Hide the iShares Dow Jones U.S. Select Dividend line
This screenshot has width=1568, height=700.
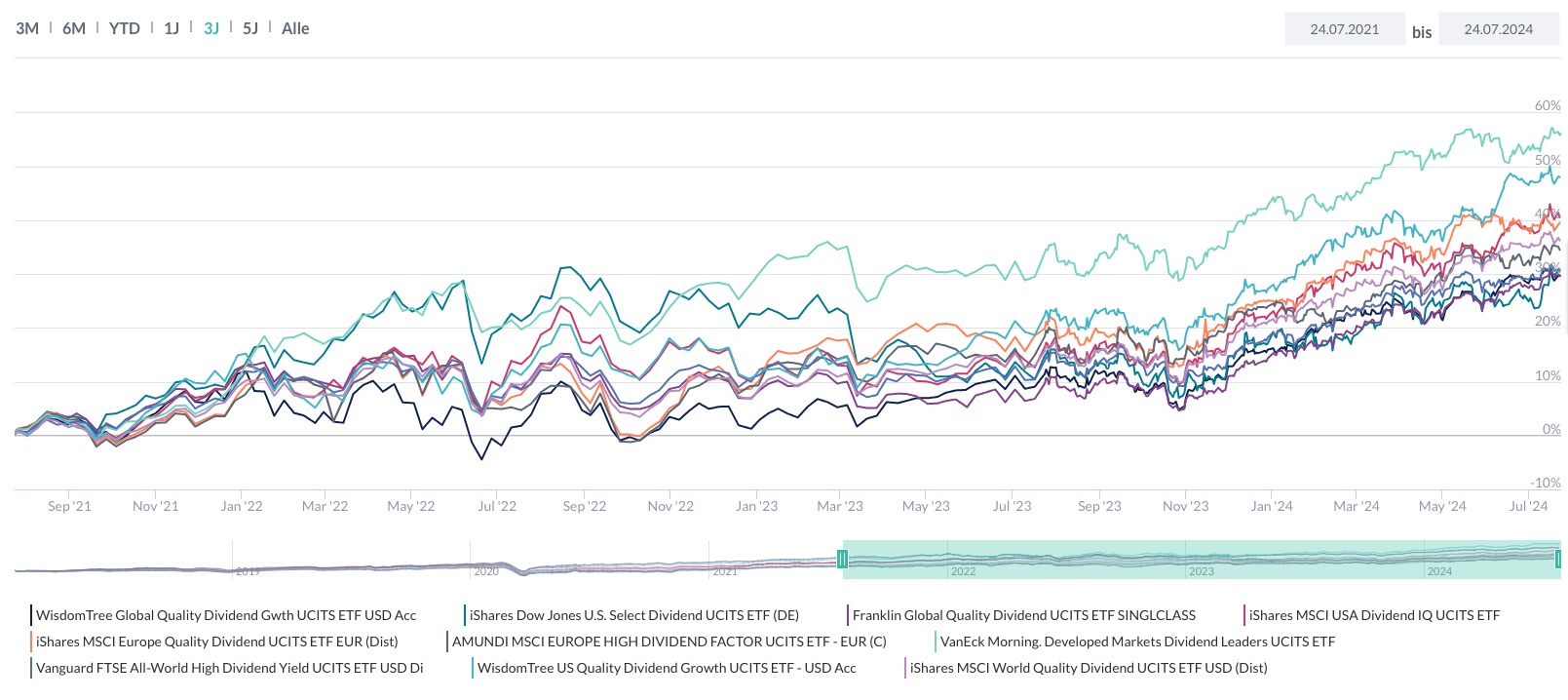[x=634, y=615]
